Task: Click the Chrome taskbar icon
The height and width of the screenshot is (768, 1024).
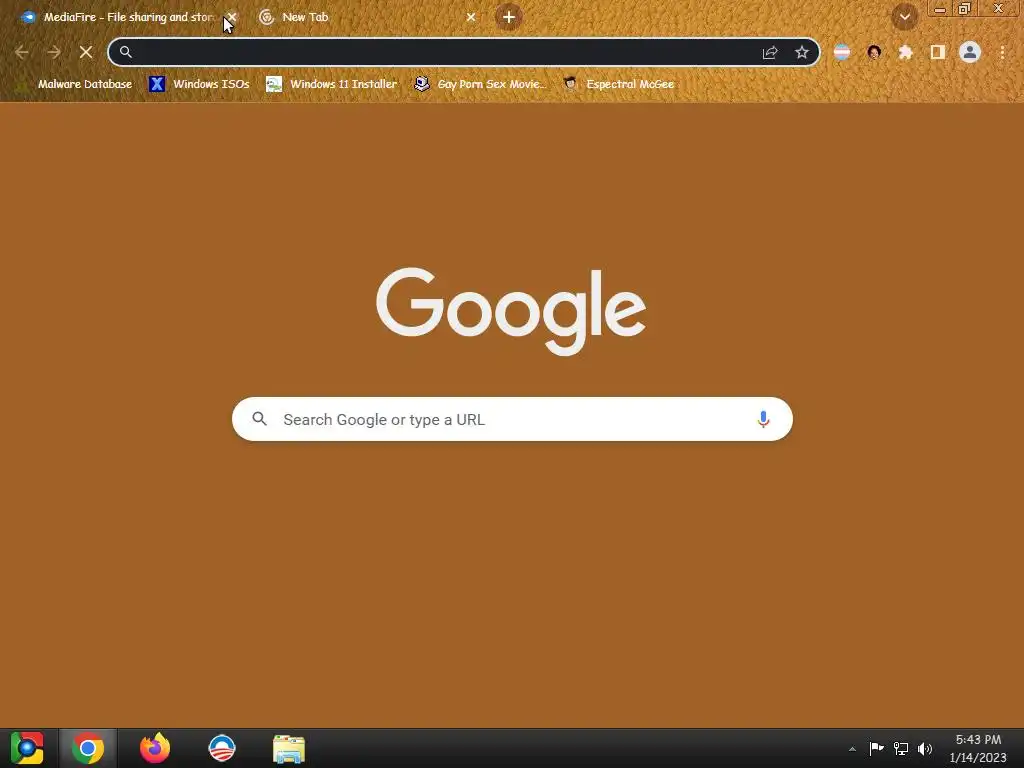Action: click(88, 748)
